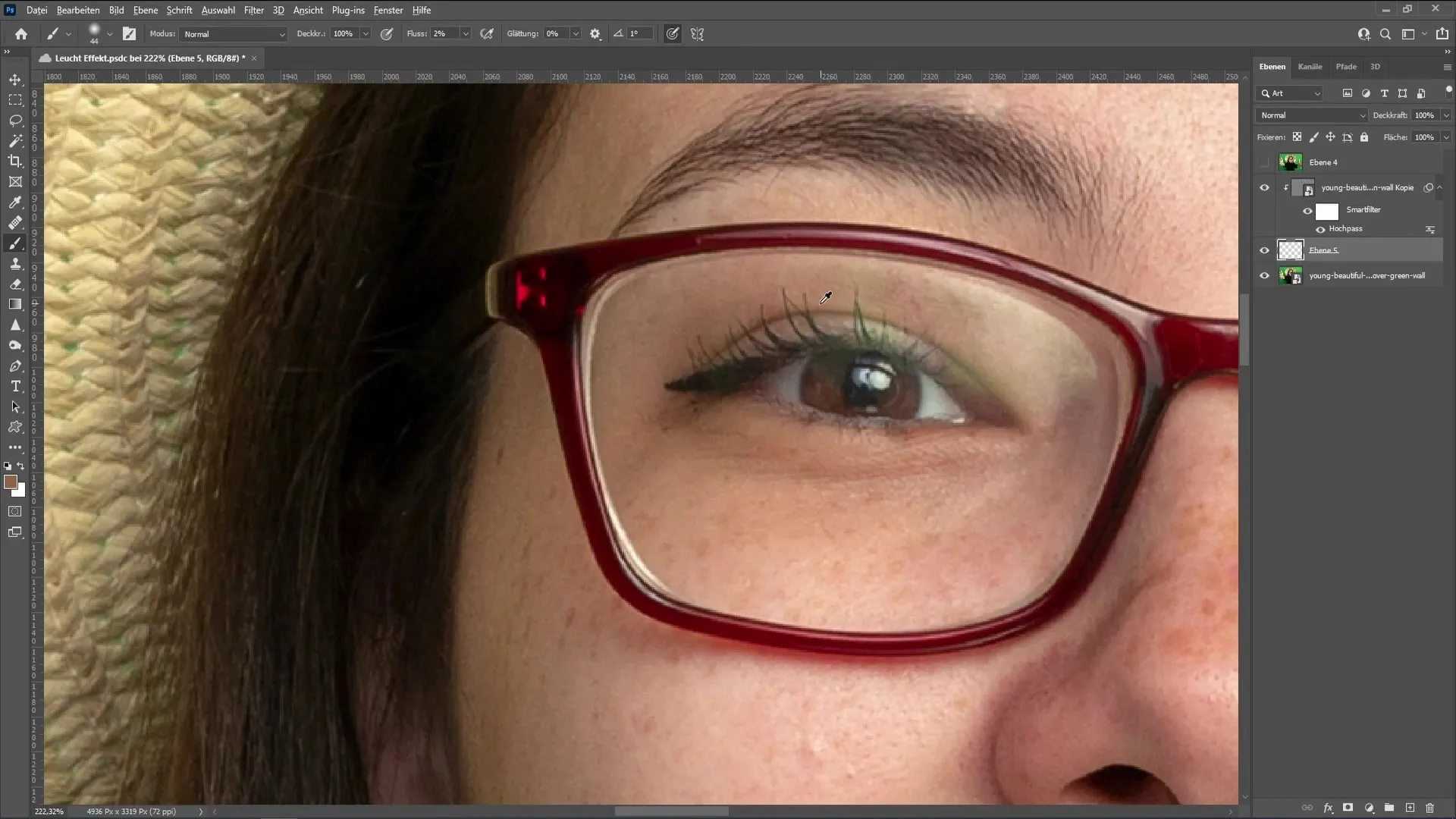Select the Crop tool
This screenshot has height=819, width=1456.
(x=15, y=162)
